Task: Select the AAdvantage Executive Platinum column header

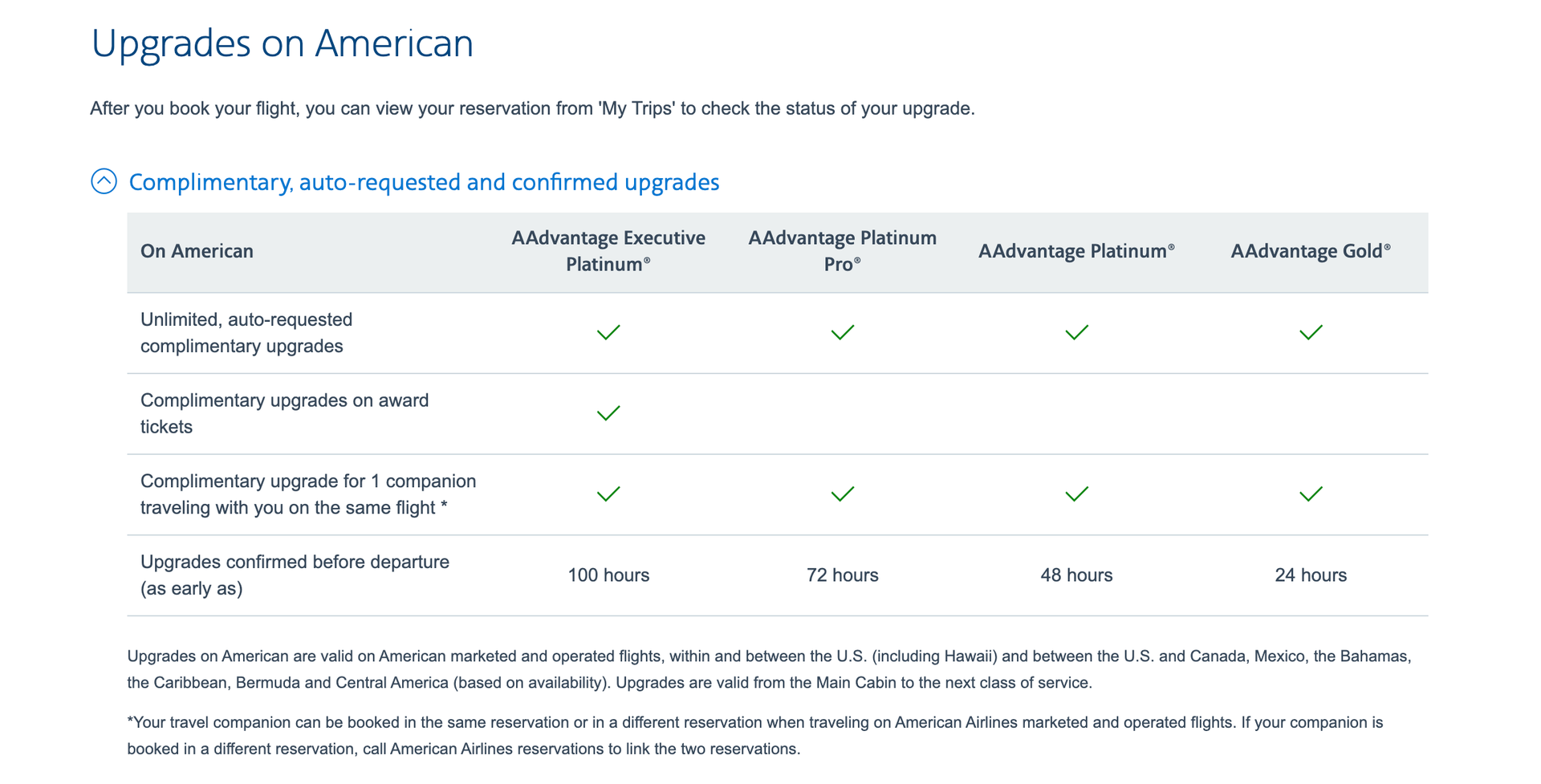Action: [608, 250]
